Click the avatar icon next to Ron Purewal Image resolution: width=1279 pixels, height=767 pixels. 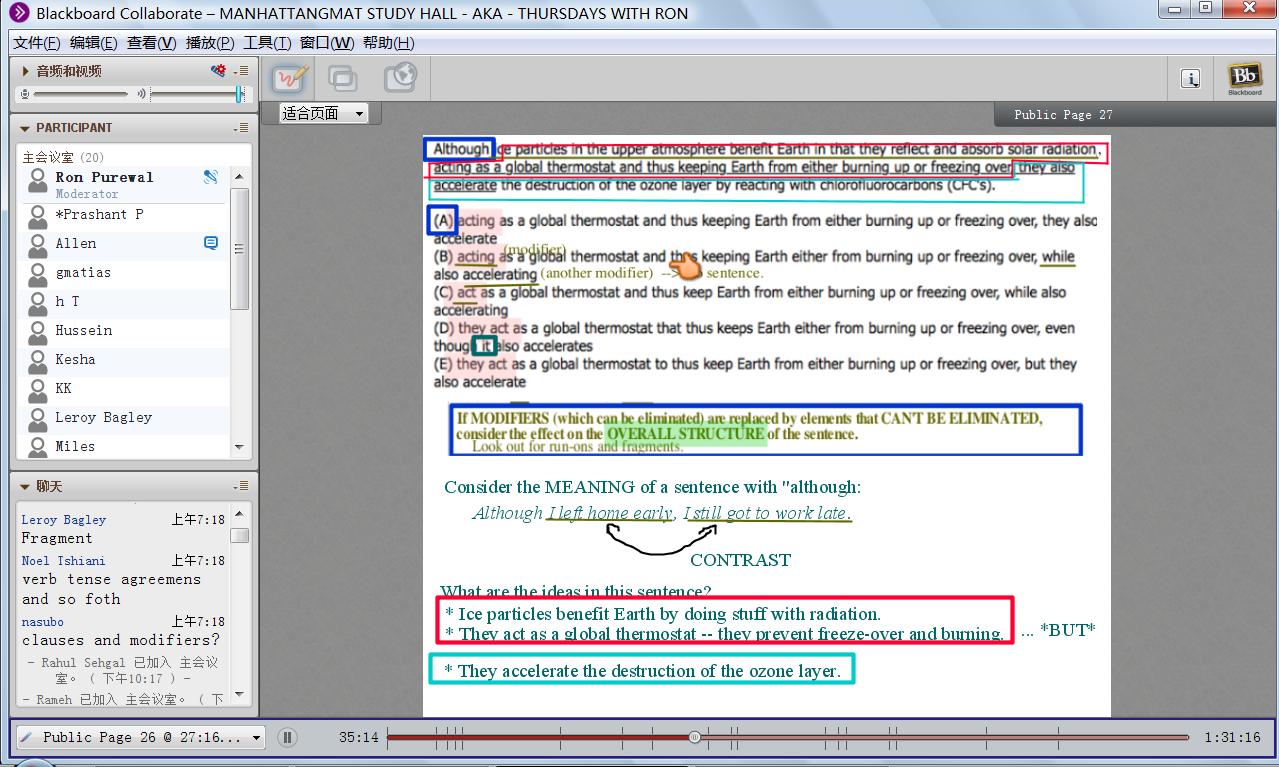(x=38, y=180)
